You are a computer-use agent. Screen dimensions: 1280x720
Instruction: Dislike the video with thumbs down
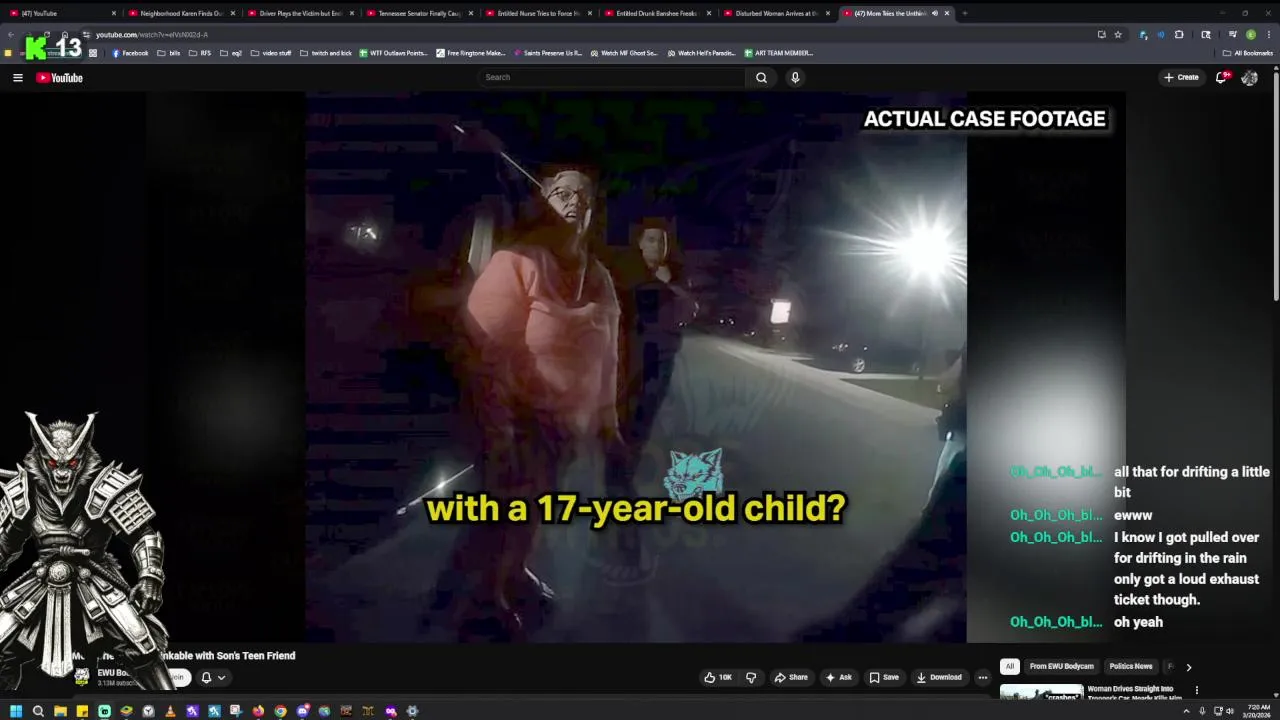pyautogui.click(x=751, y=677)
